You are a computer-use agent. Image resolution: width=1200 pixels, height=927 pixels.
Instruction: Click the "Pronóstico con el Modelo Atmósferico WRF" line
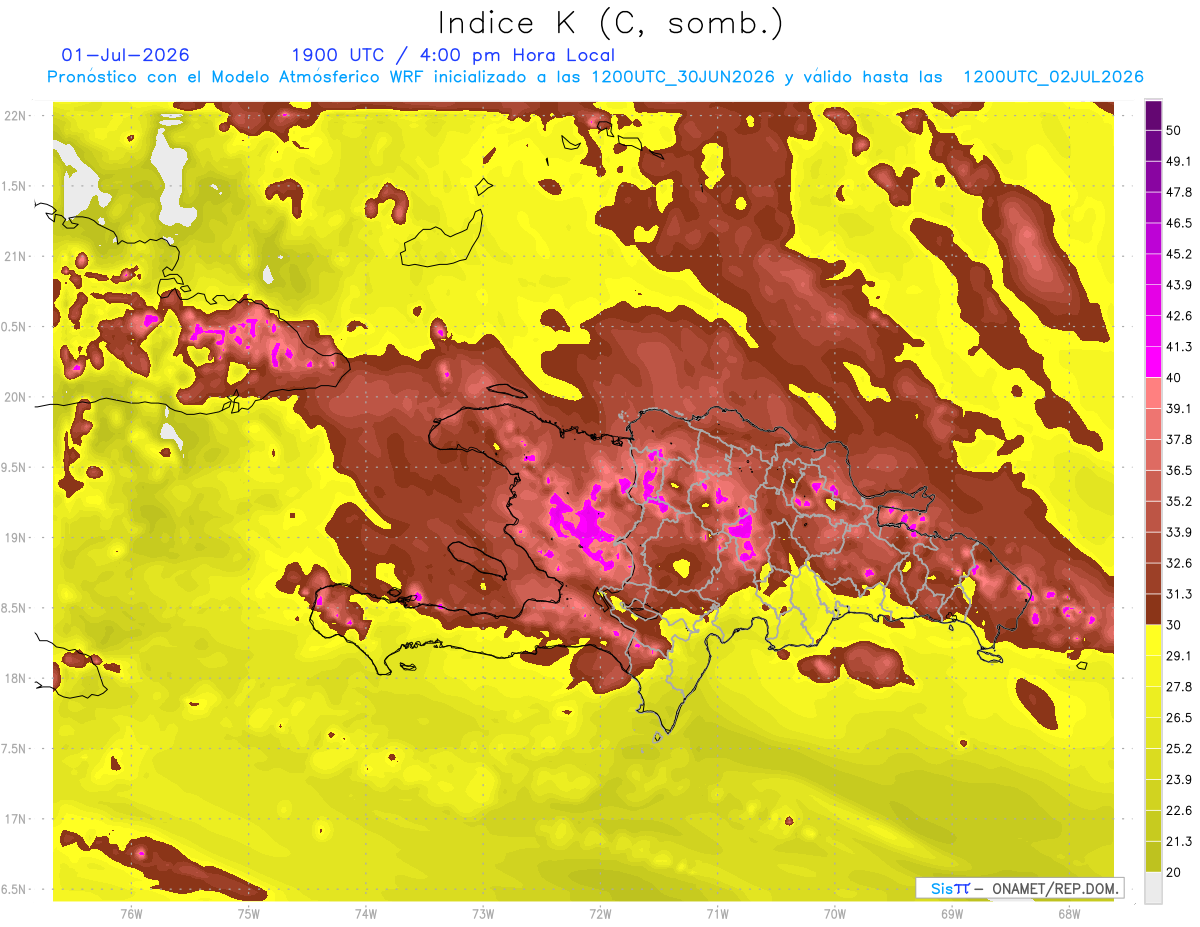click(595, 77)
